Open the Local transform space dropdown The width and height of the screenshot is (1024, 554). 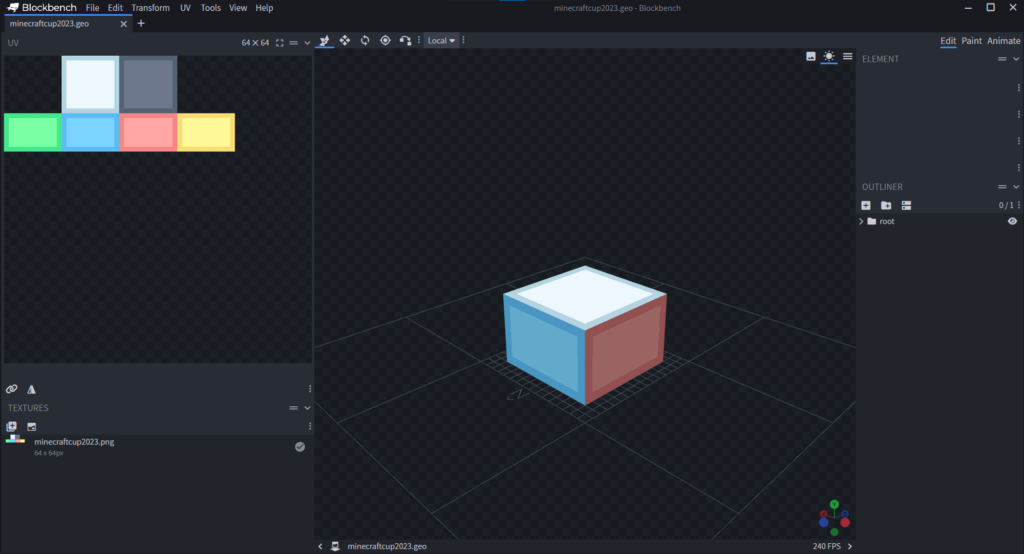coord(440,41)
